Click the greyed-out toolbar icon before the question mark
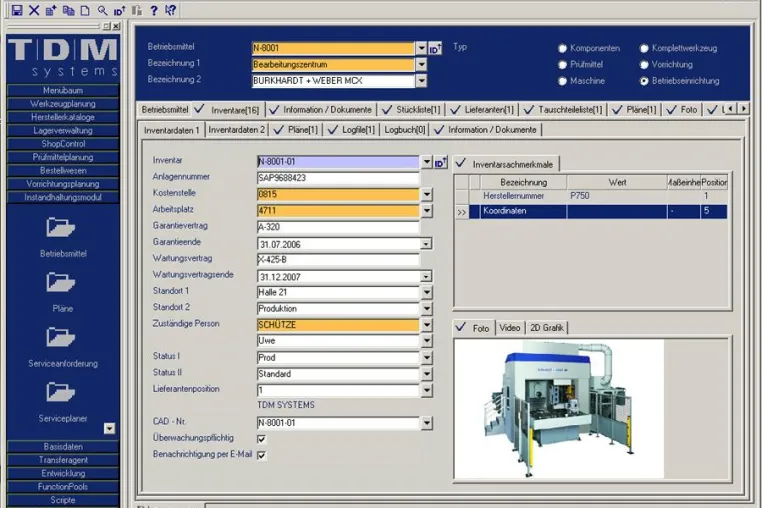This screenshot has height=508, width=762. tap(137, 10)
